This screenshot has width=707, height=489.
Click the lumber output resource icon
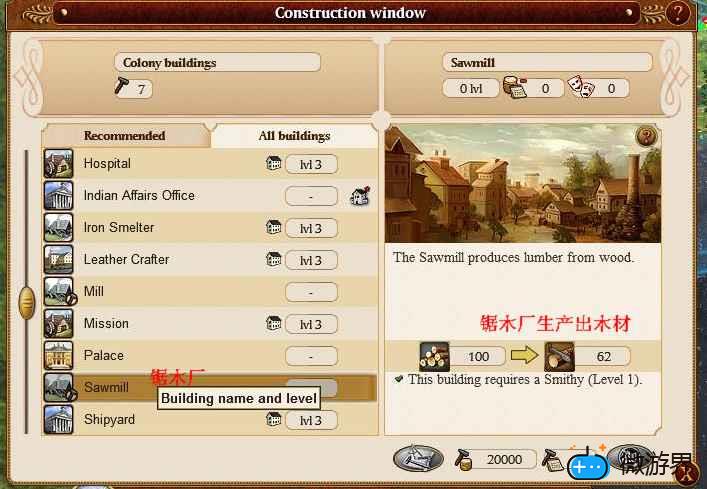click(560, 356)
